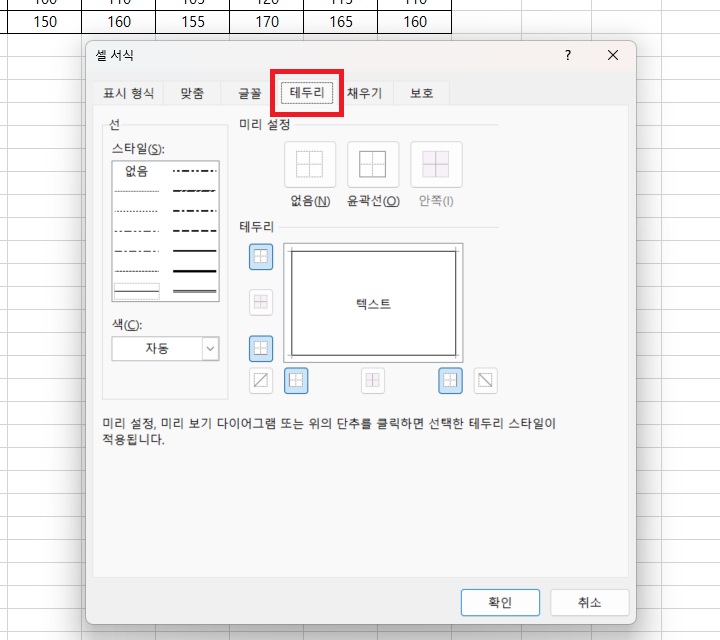Toggle the inside vertical border button
This screenshot has height=640, width=720.
tap(373, 380)
